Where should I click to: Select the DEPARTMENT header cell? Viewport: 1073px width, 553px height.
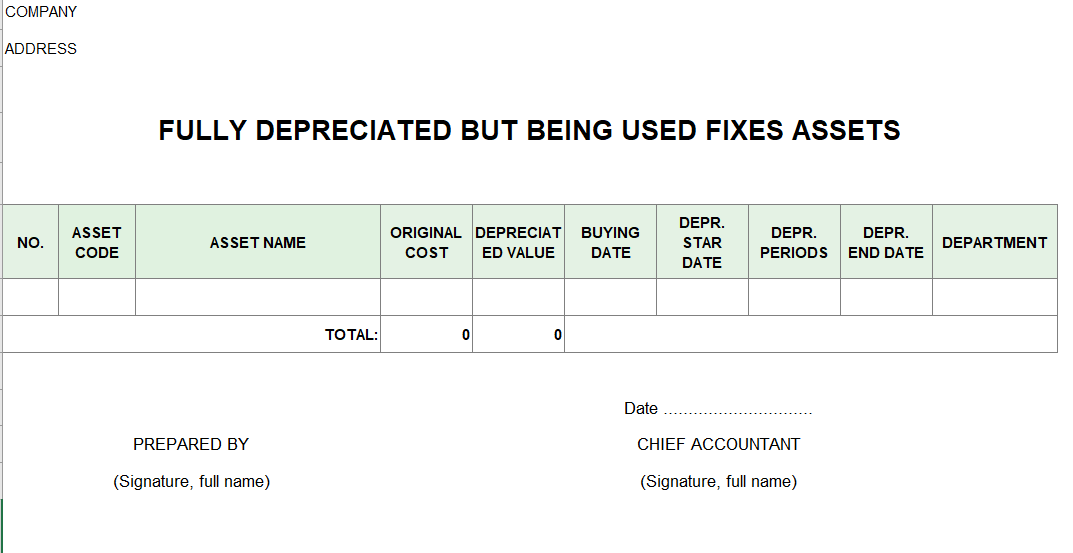point(994,242)
